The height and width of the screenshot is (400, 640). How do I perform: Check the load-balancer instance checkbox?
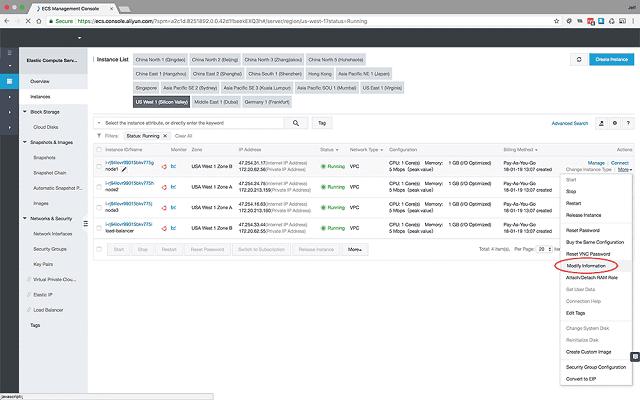click(x=98, y=226)
